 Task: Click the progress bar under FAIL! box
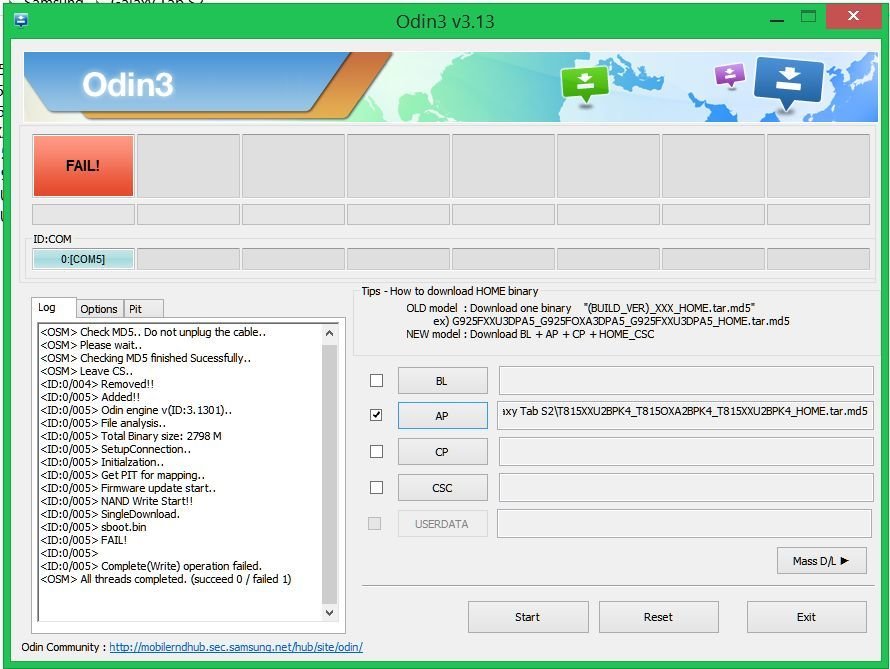click(83, 214)
